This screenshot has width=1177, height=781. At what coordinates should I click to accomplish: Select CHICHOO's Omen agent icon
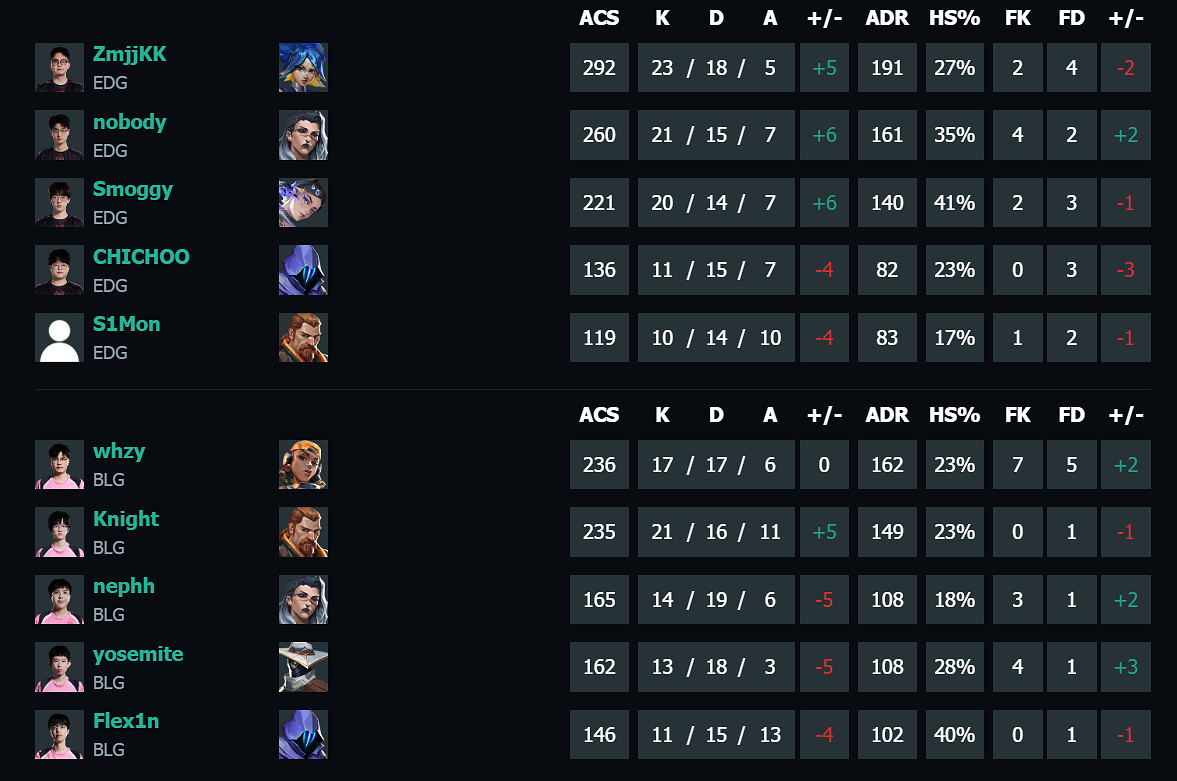point(303,270)
